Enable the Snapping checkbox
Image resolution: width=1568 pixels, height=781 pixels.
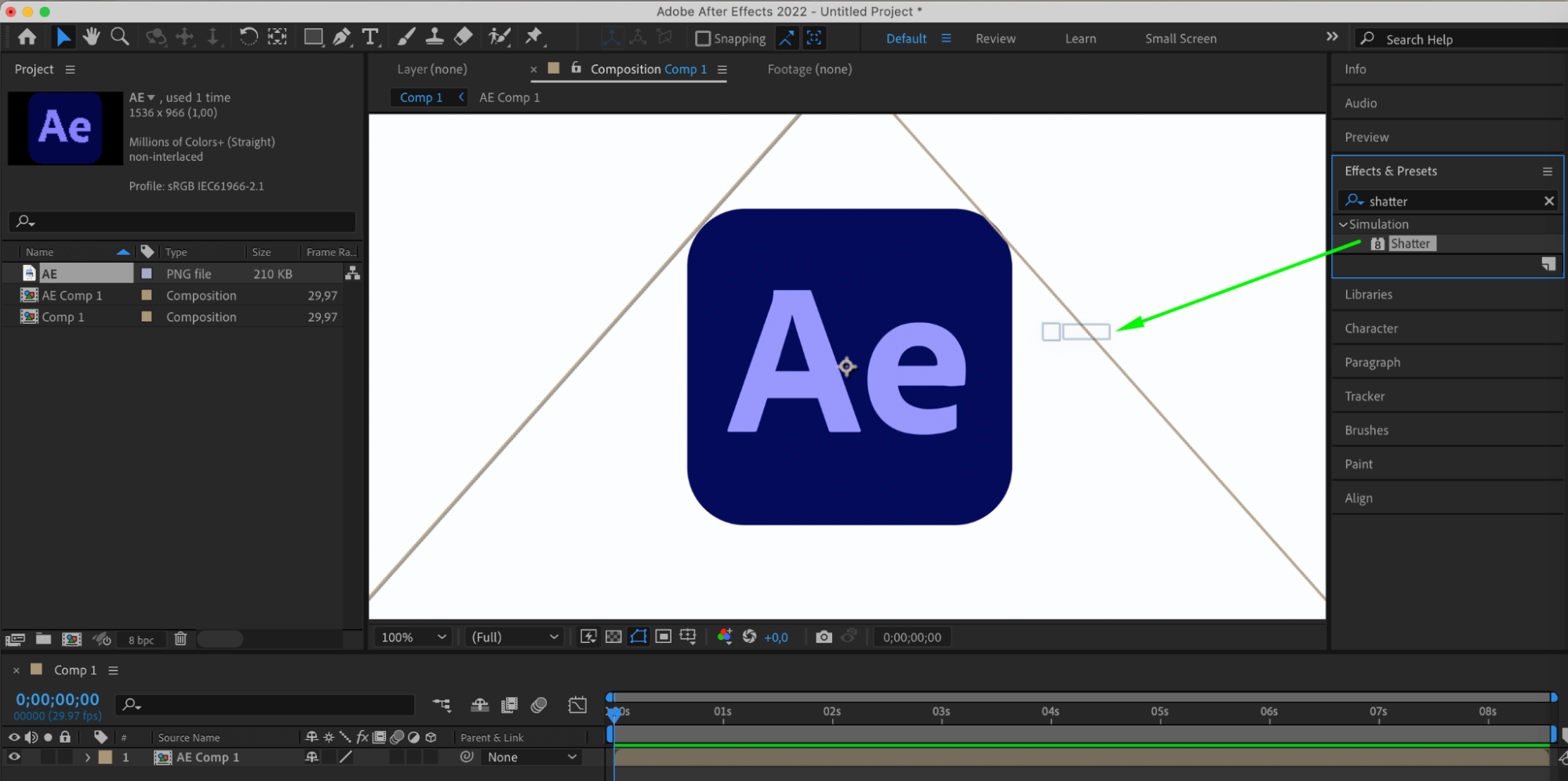703,38
